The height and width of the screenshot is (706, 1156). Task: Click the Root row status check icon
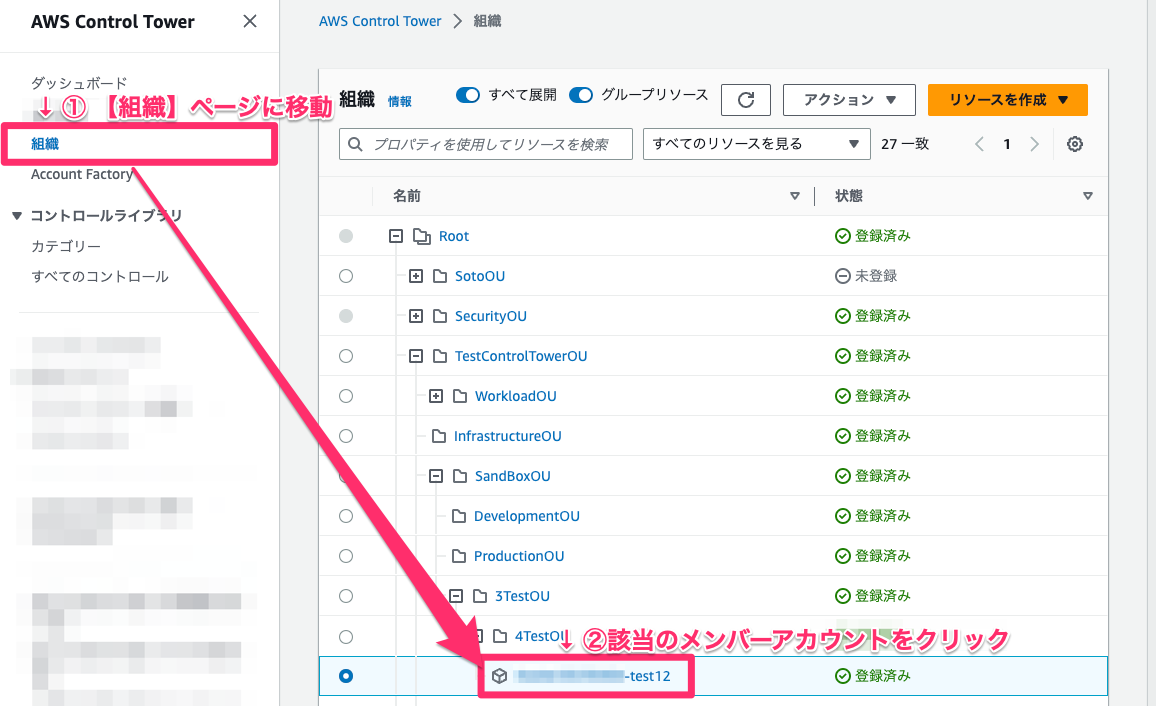[843, 236]
